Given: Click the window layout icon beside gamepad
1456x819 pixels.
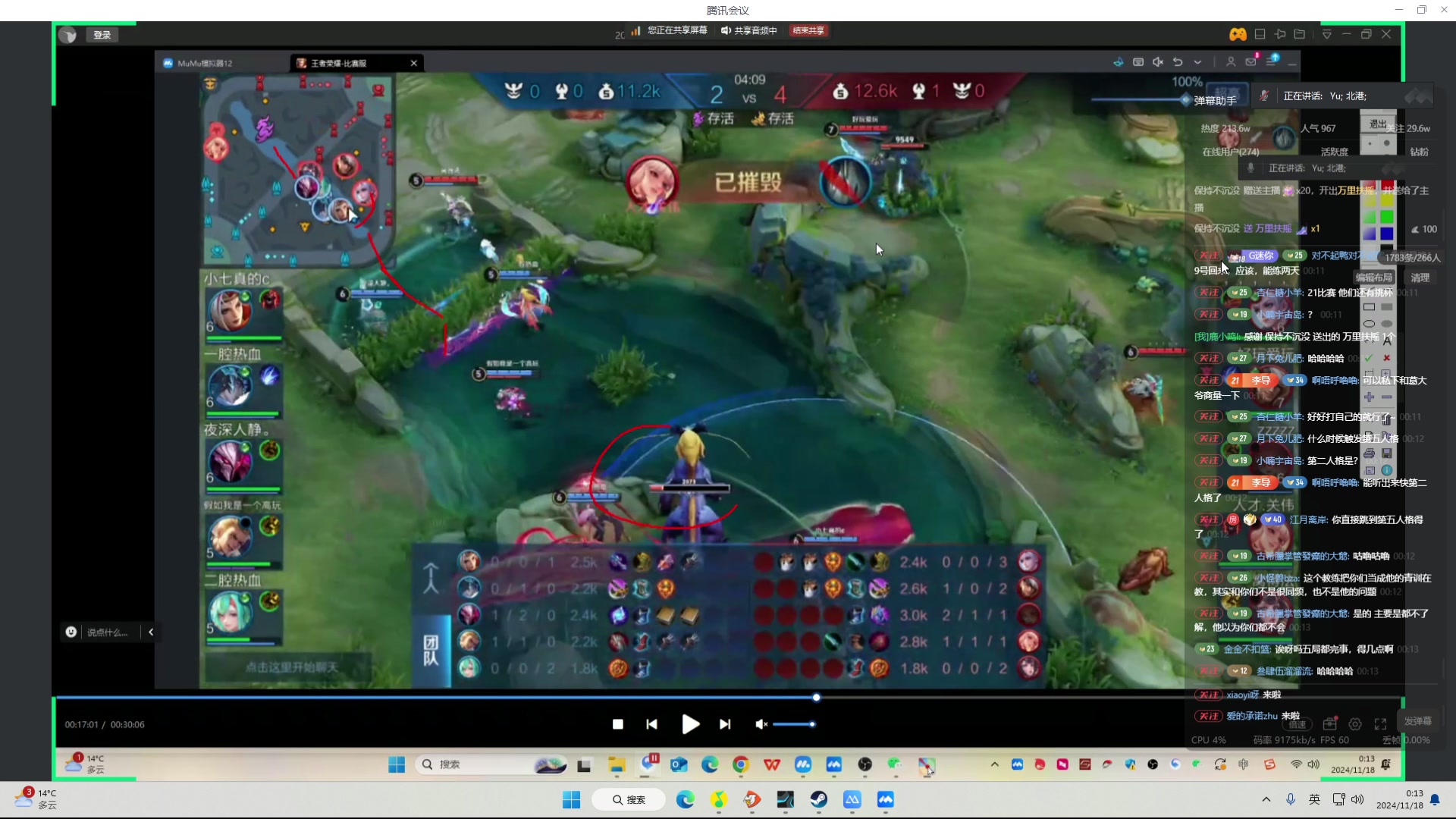Looking at the screenshot, I should pos(1260,34).
